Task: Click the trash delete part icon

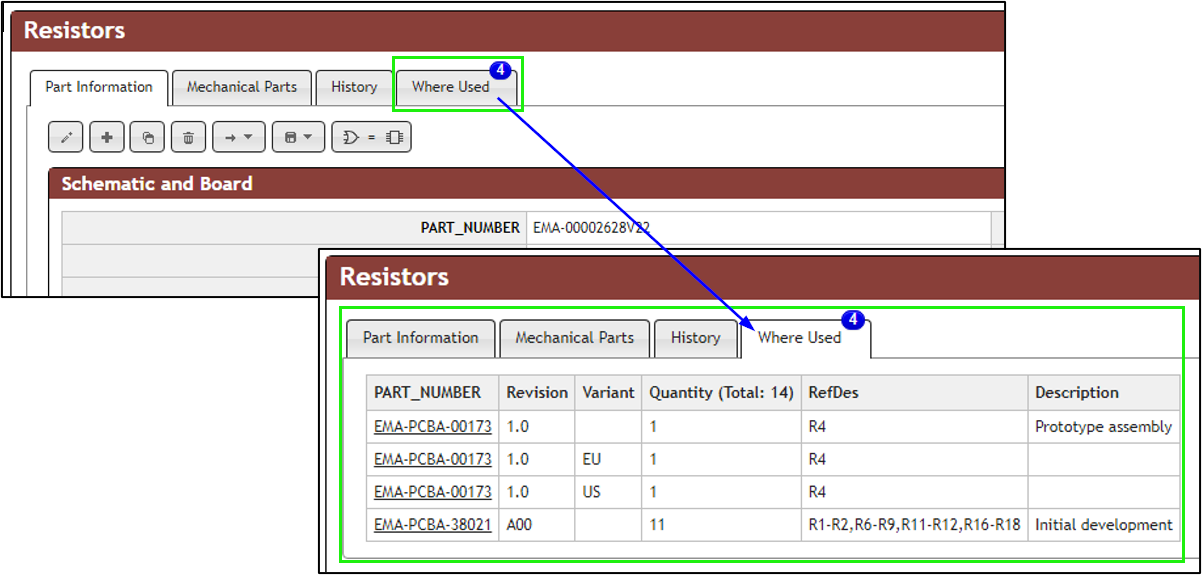Action: pos(188,138)
